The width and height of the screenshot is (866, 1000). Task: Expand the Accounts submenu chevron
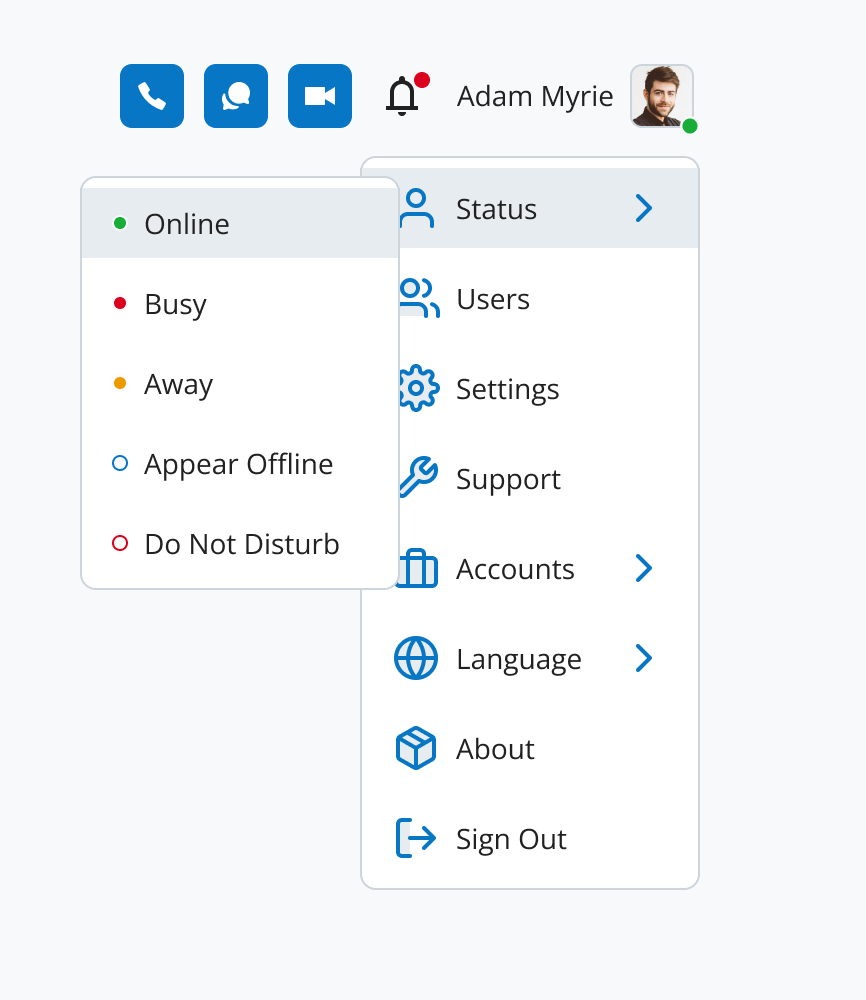pos(644,568)
